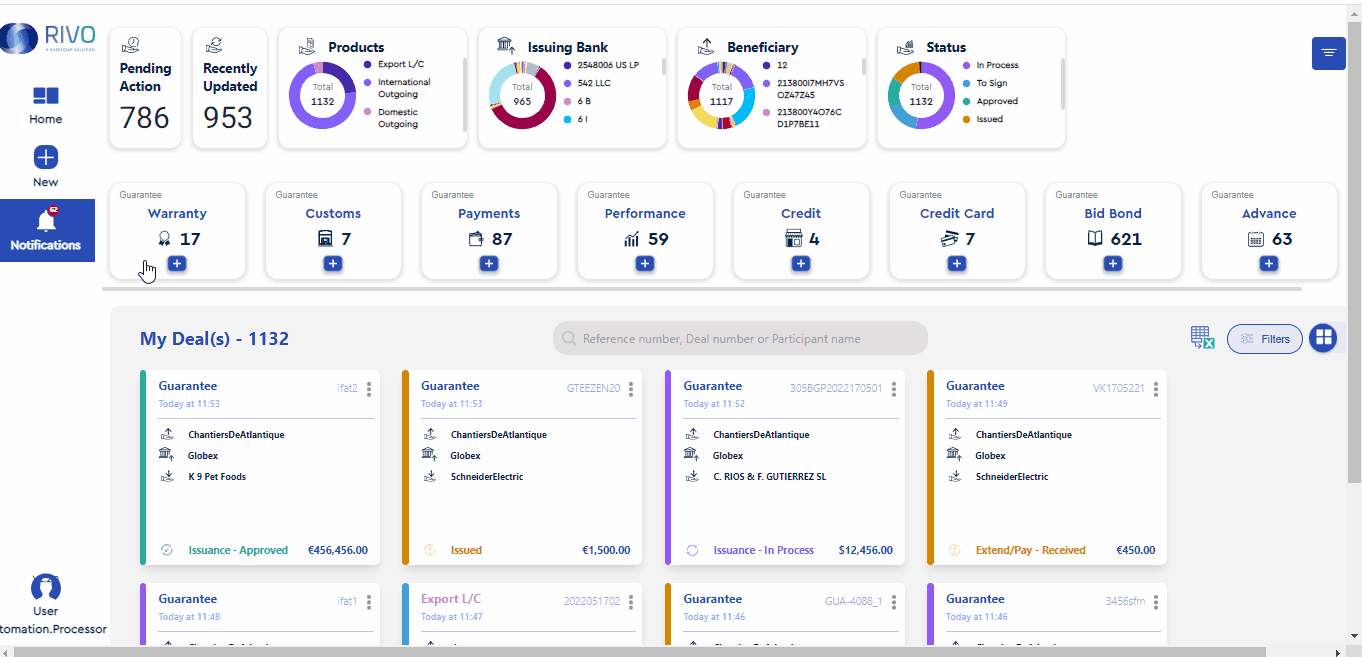Click 'To Sign' legend entry in Status
The width and height of the screenshot is (1362, 657).
[992, 83]
